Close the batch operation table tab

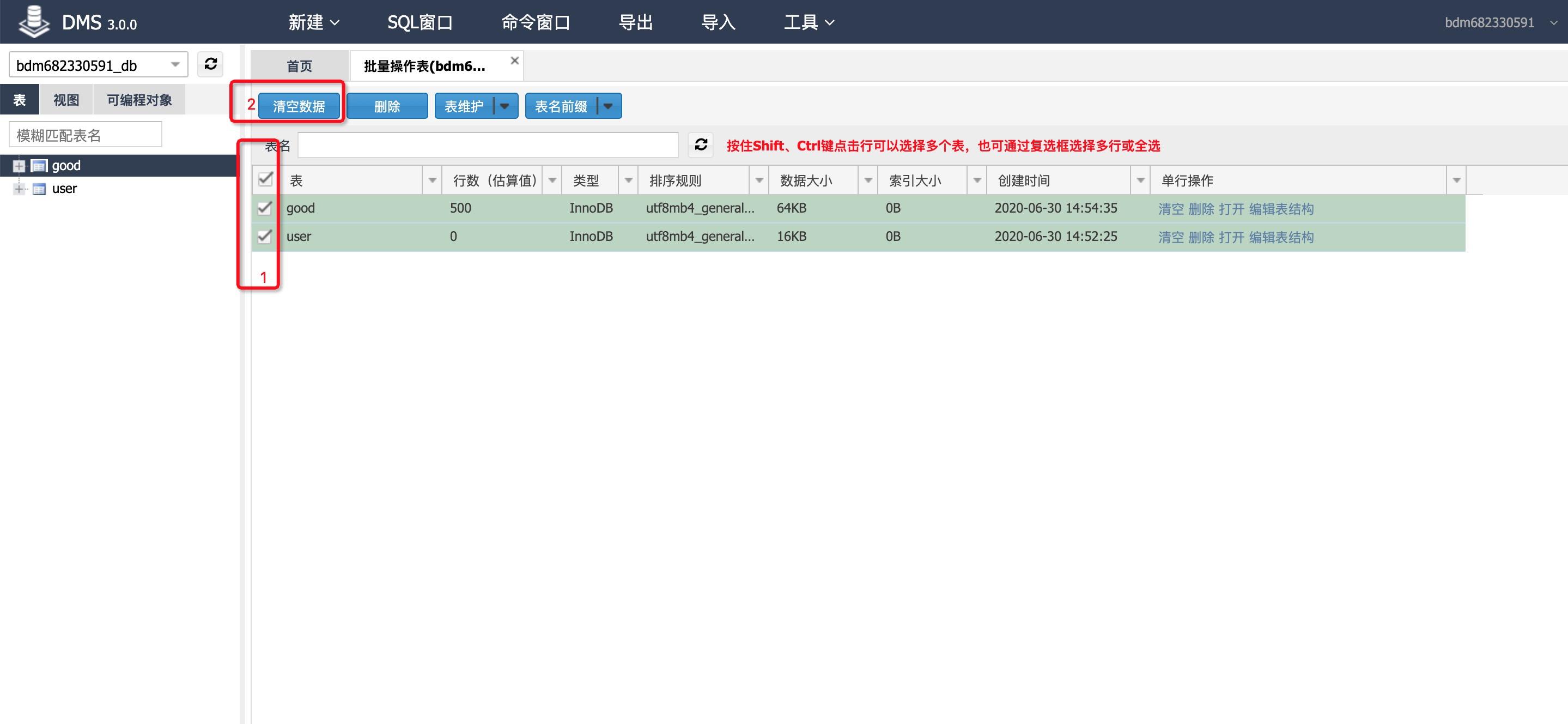pyautogui.click(x=514, y=61)
